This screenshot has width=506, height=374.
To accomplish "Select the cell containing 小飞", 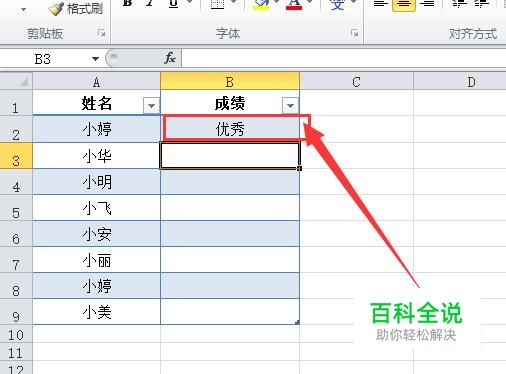I will pyautogui.click(x=96, y=208).
